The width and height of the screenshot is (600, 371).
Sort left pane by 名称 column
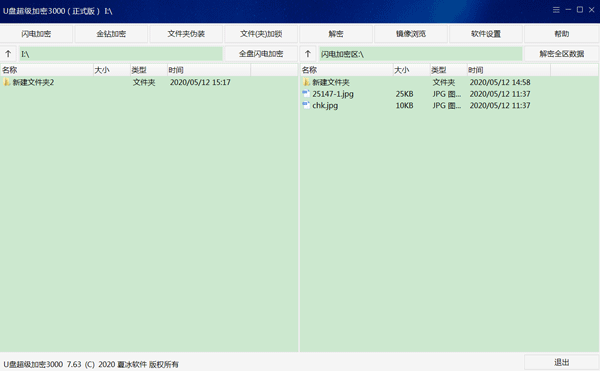(x=47, y=70)
